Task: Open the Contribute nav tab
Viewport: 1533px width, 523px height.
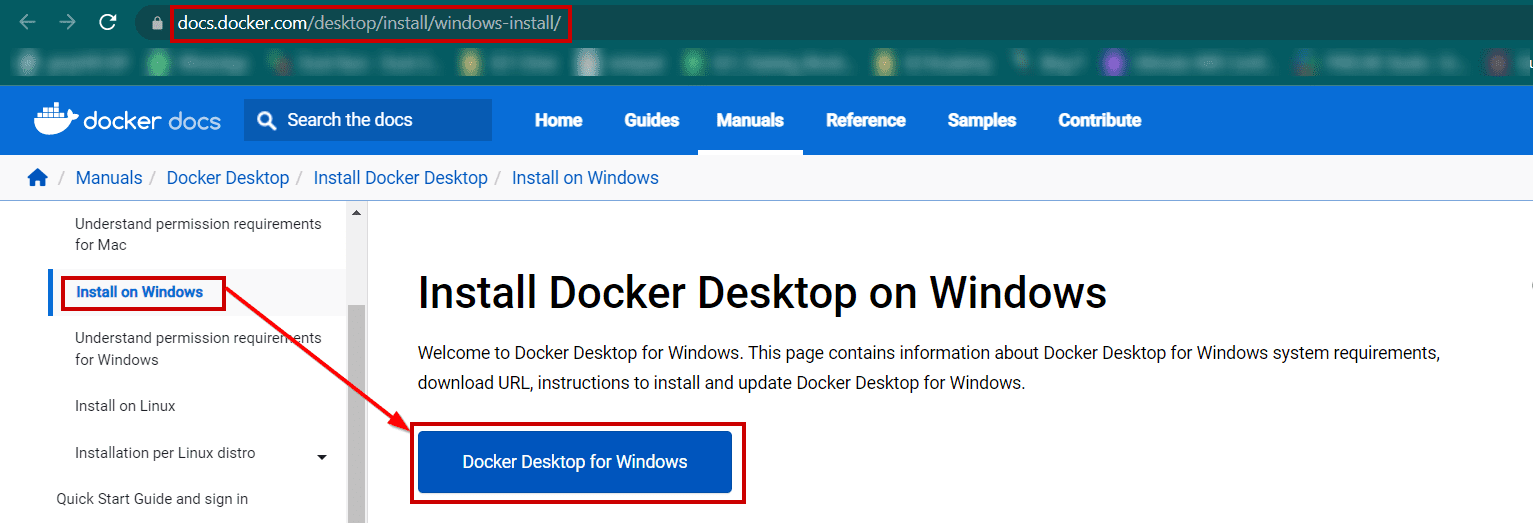Action: [x=1100, y=120]
